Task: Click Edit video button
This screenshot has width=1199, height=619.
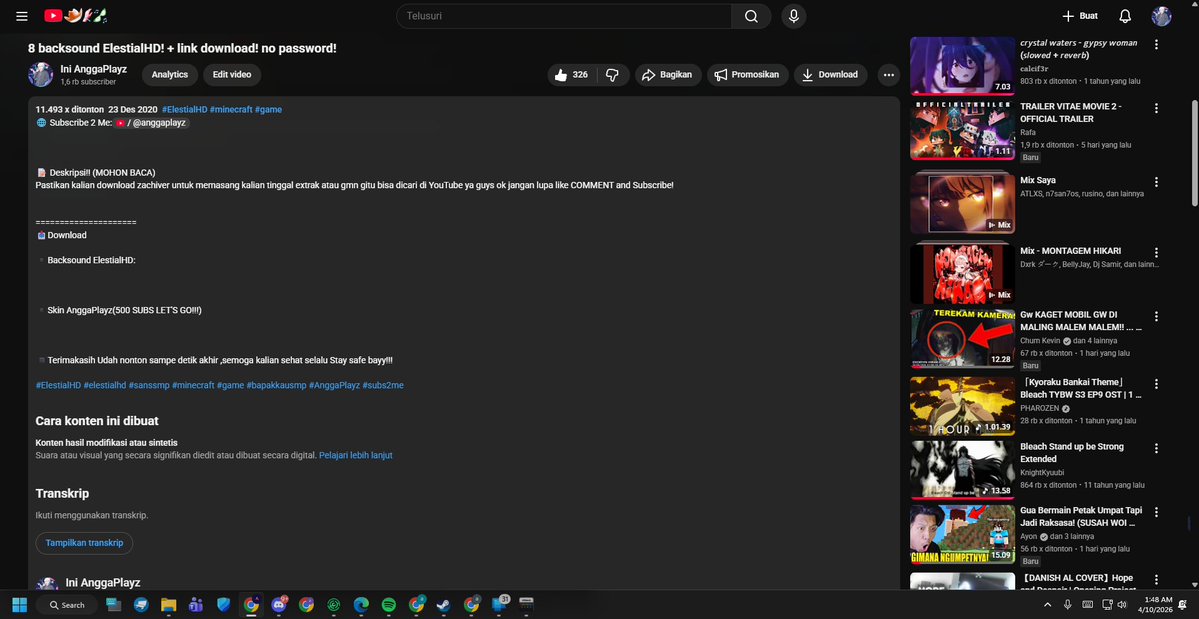Action: (x=232, y=75)
